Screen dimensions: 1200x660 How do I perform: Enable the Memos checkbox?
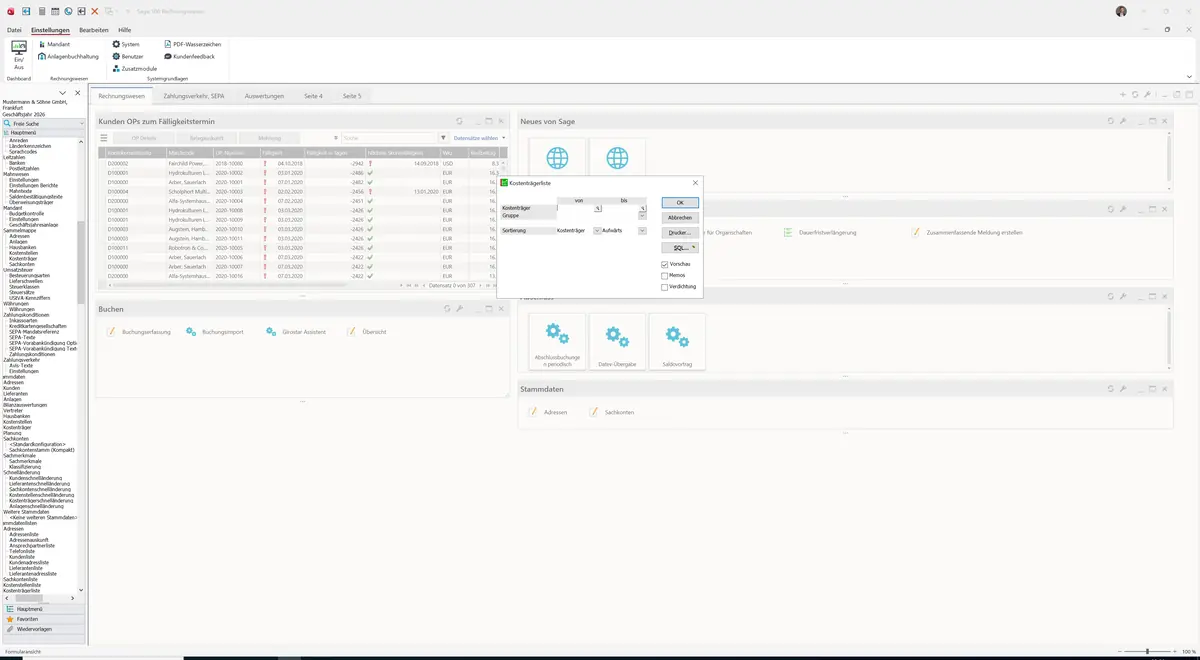click(x=664, y=275)
